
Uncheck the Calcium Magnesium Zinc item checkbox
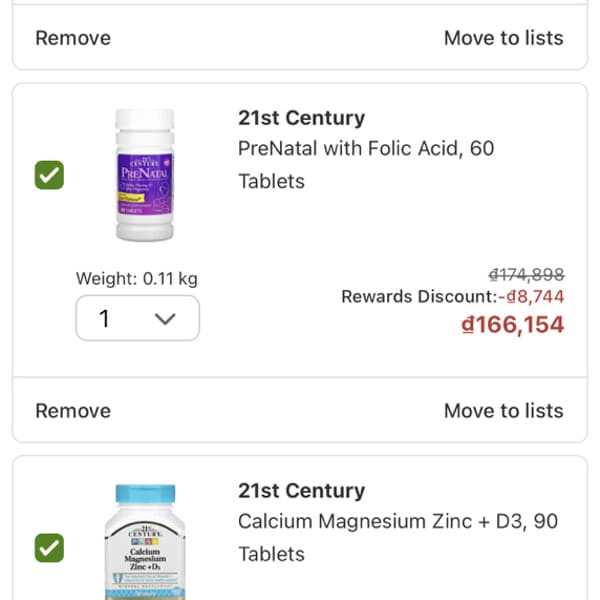tap(49, 548)
